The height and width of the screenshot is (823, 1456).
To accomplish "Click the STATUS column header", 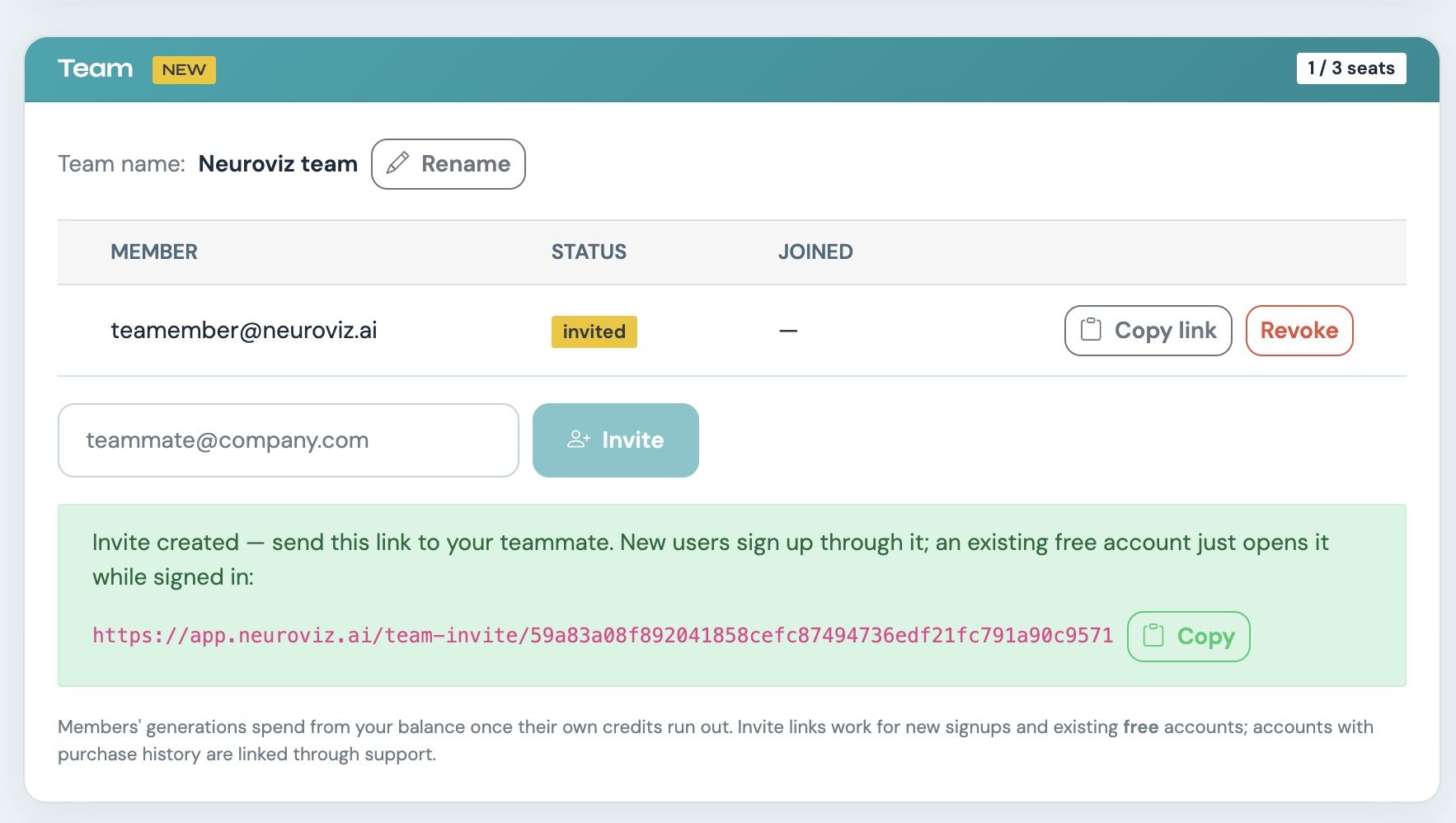I will pyautogui.click(x=589, y=252).
